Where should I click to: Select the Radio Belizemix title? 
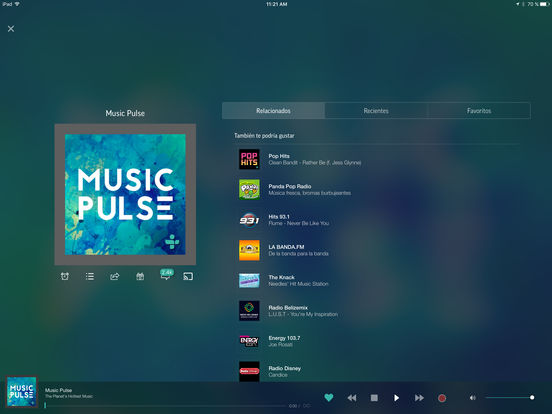coord(288,307)
